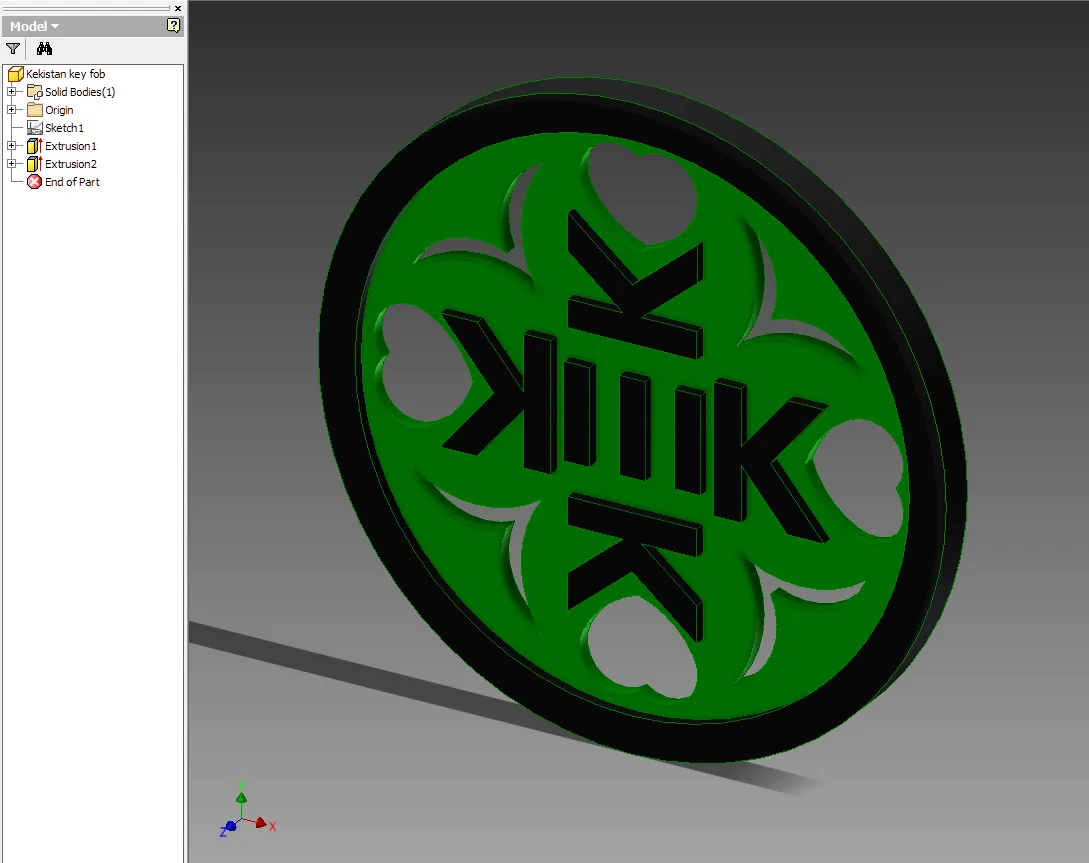Select the 'Kekistan key fob' root label

65,74
